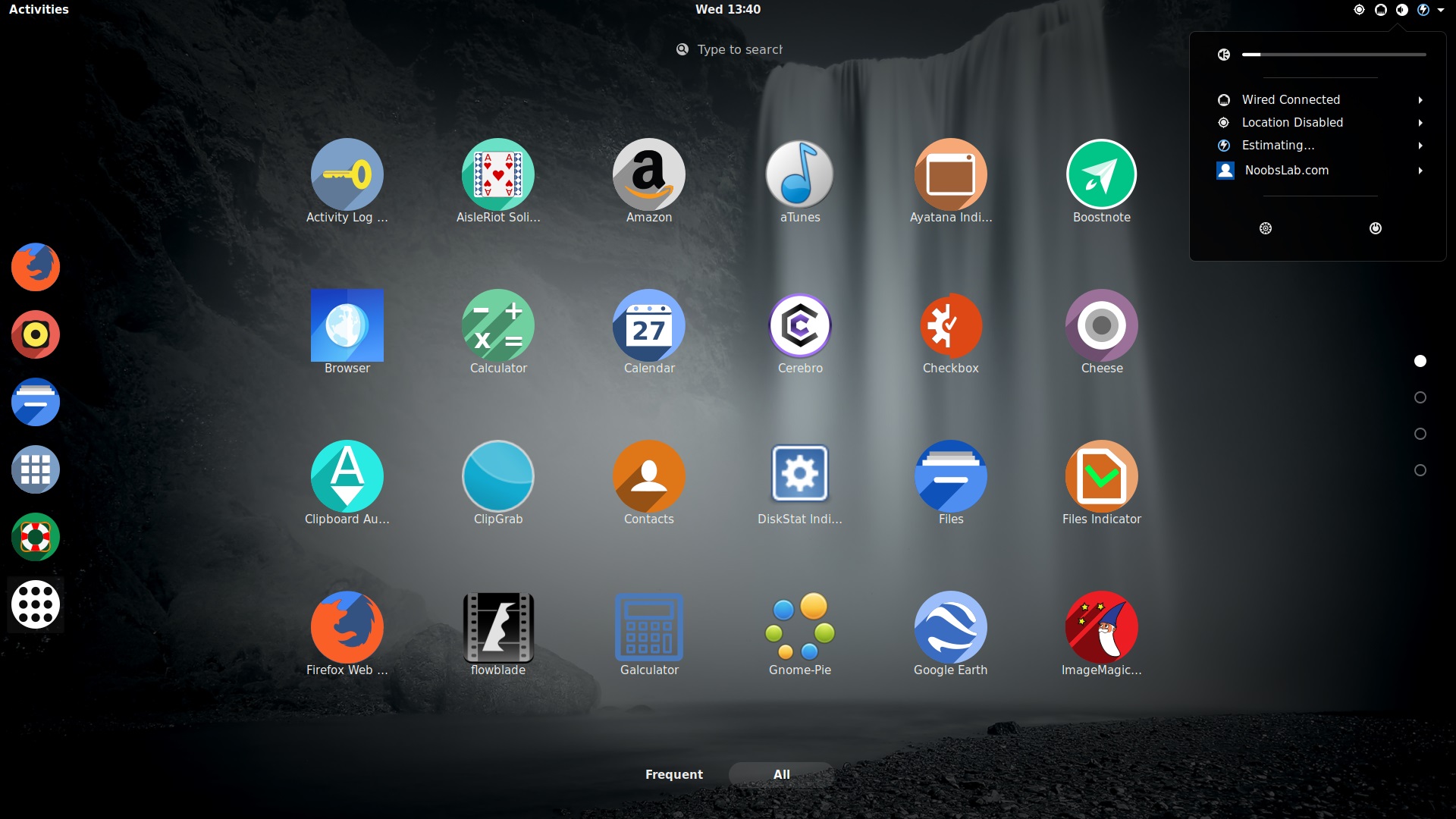
Task: Click the network indicator in top bar
Action: coord(1381,10)
